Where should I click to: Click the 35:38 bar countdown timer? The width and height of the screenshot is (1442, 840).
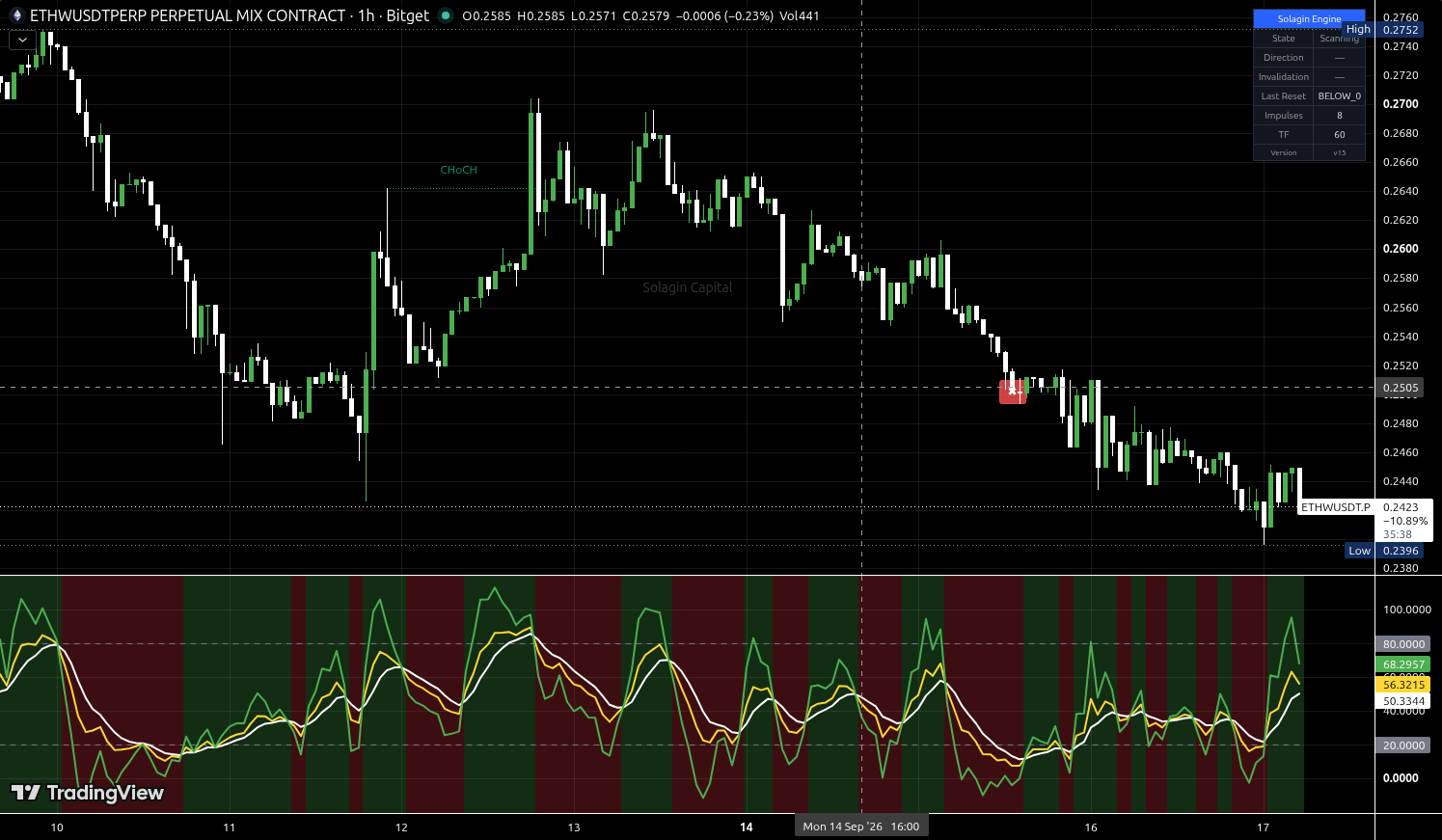(1398, 534)
